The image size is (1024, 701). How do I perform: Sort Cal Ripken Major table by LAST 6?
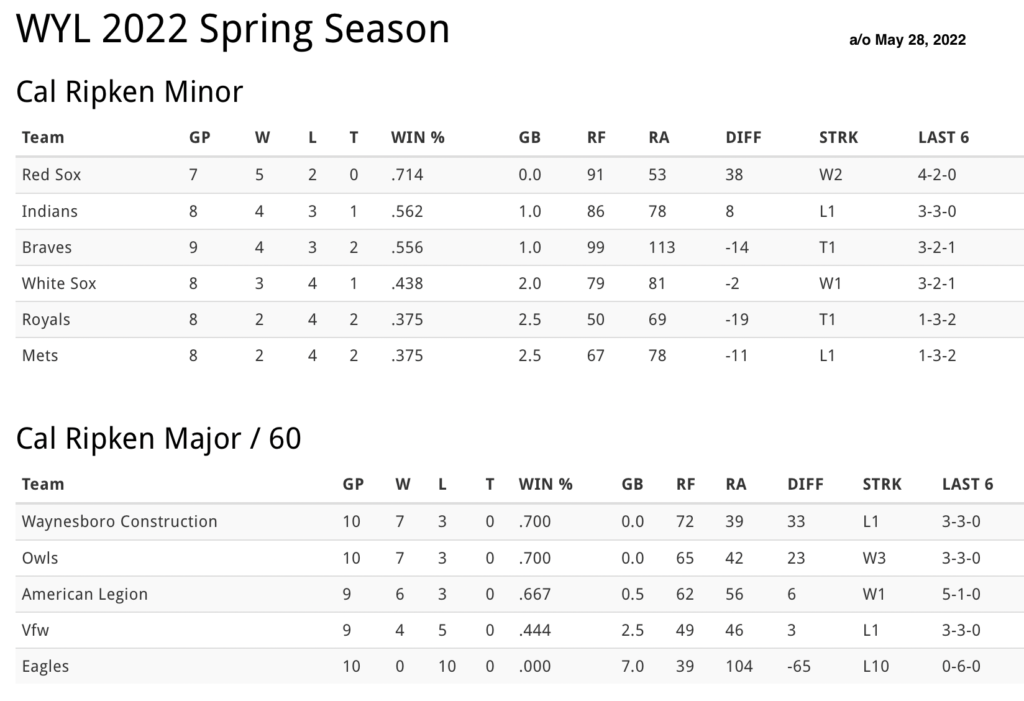pyautogui.click(x=967, y=484)
